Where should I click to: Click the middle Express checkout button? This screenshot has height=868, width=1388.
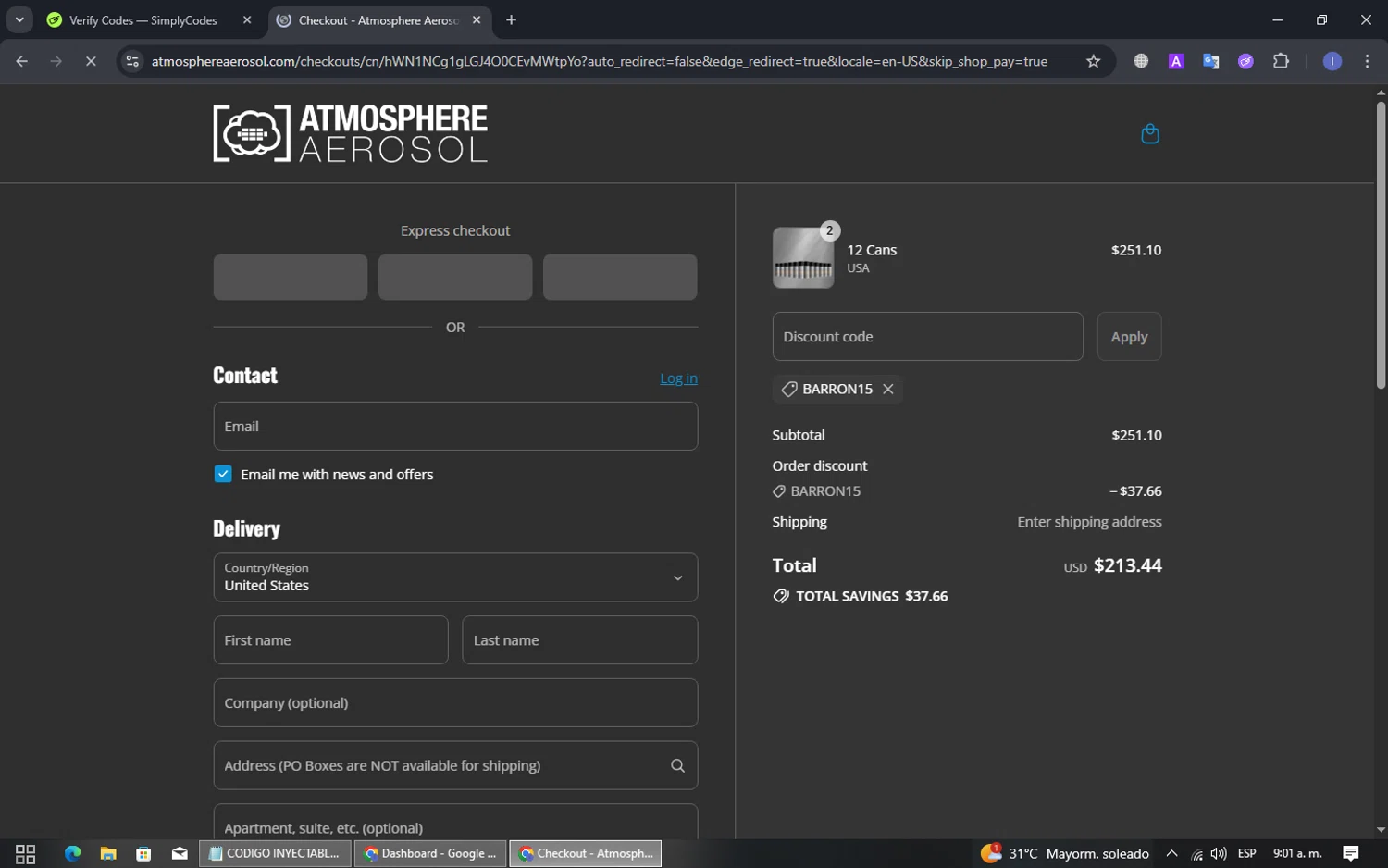(455, 277)
